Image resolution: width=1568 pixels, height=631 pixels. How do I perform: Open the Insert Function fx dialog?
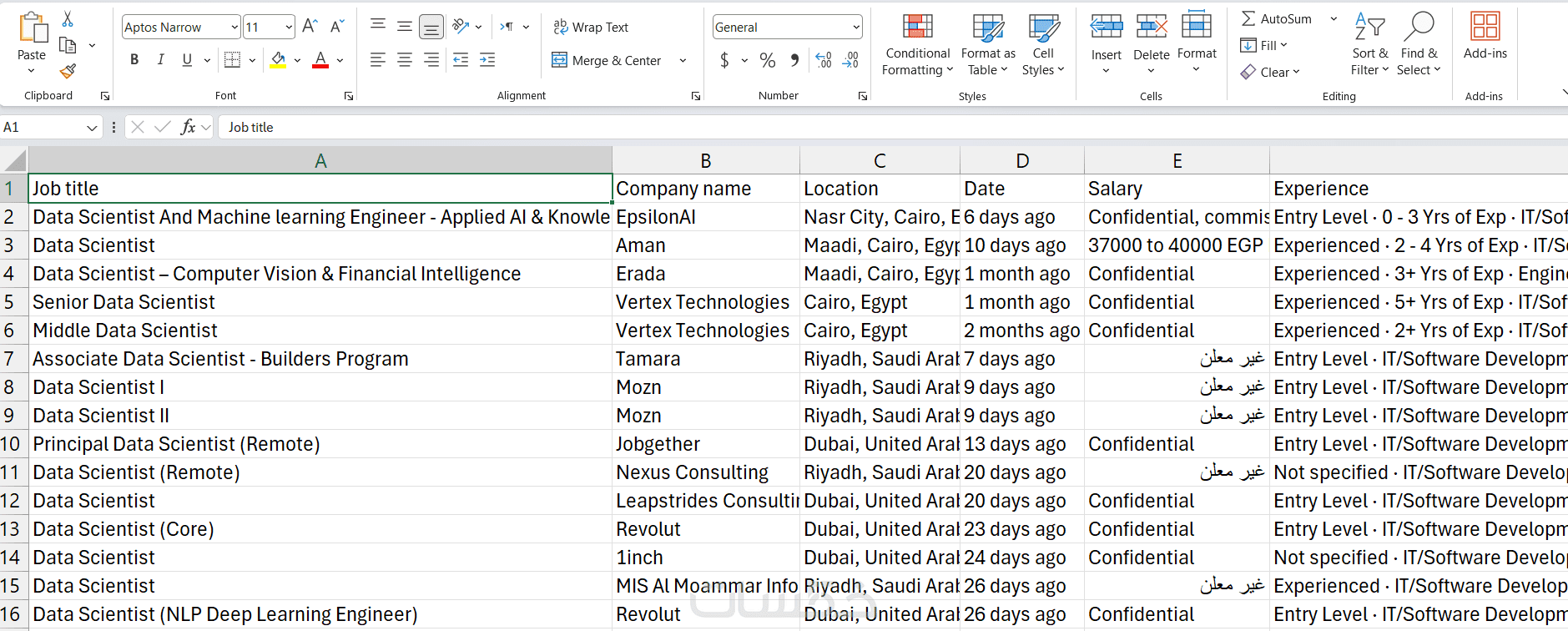(x=189, y=127)
